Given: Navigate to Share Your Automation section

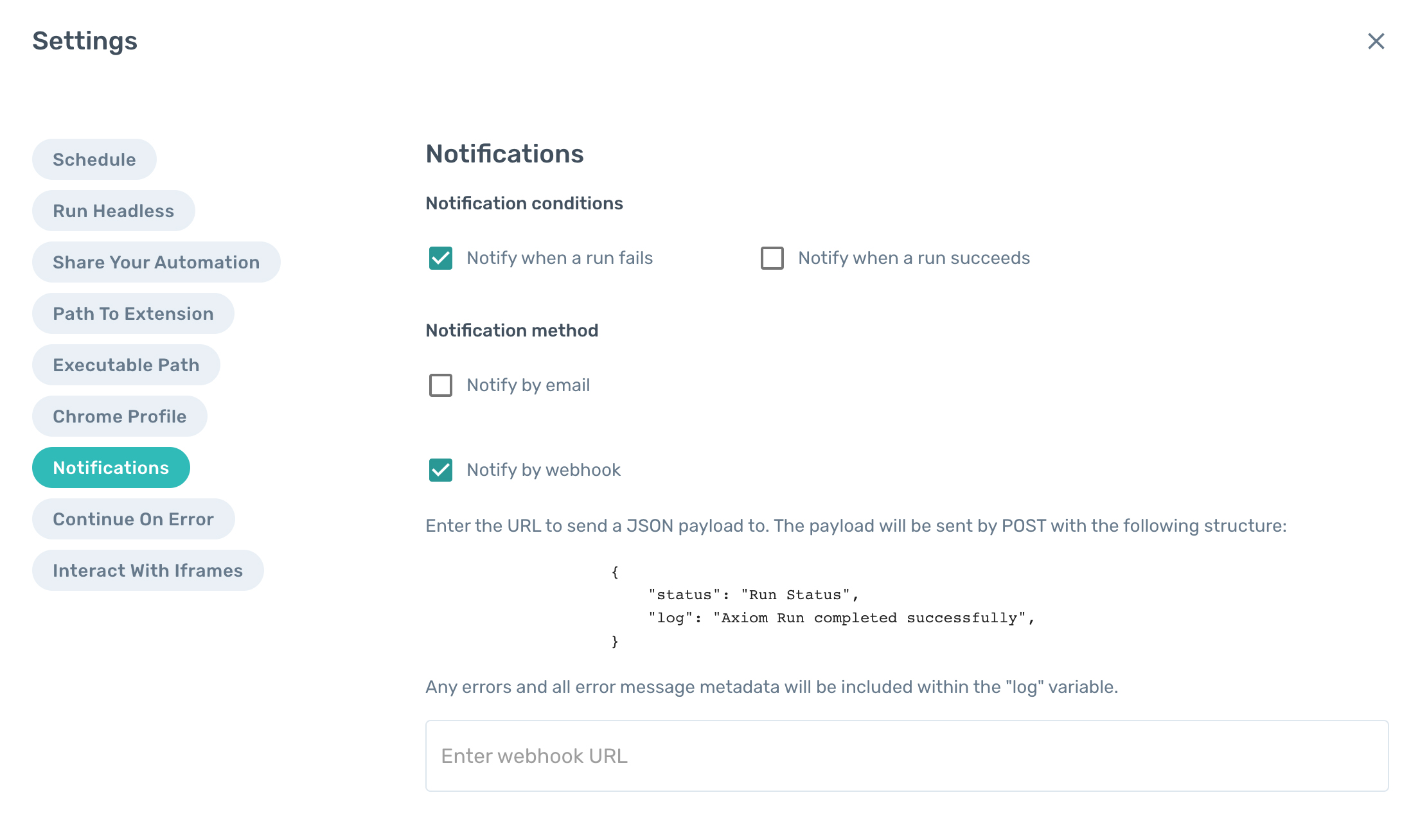Looking at the screenshot, I should (x=156, y=261).
